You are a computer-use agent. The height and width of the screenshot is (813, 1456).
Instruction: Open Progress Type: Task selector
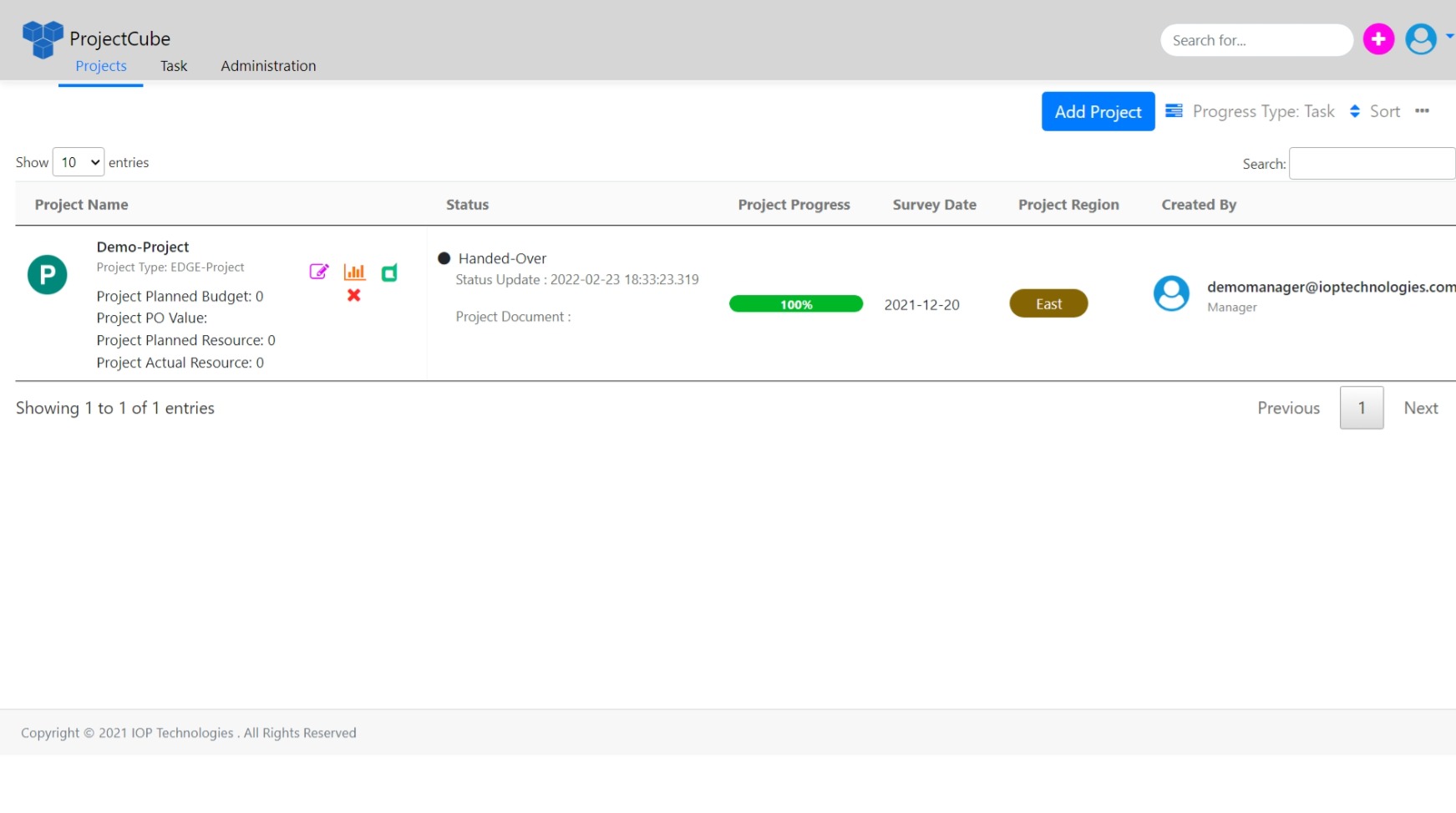[x=1262, y=111]
